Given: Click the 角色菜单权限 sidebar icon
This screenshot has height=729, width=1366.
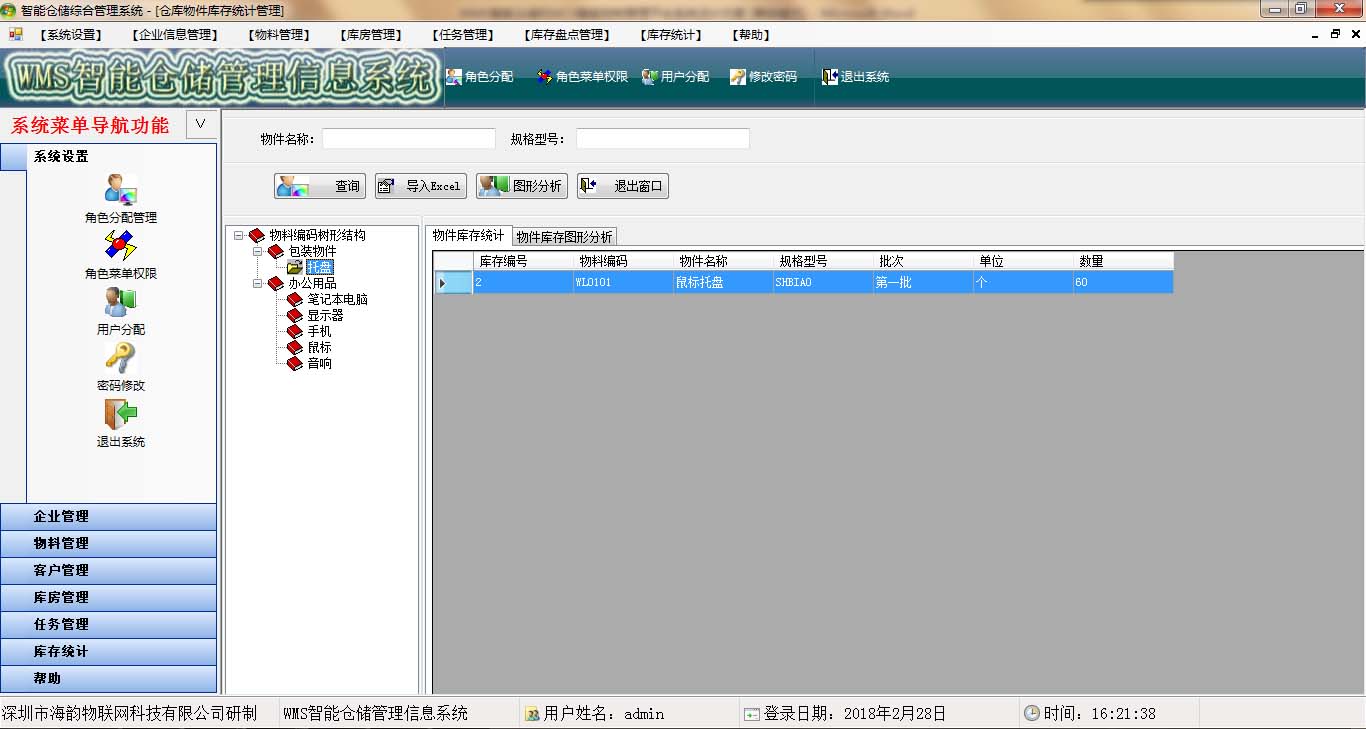Looking at the screenshot, I should tap(121, 246).
